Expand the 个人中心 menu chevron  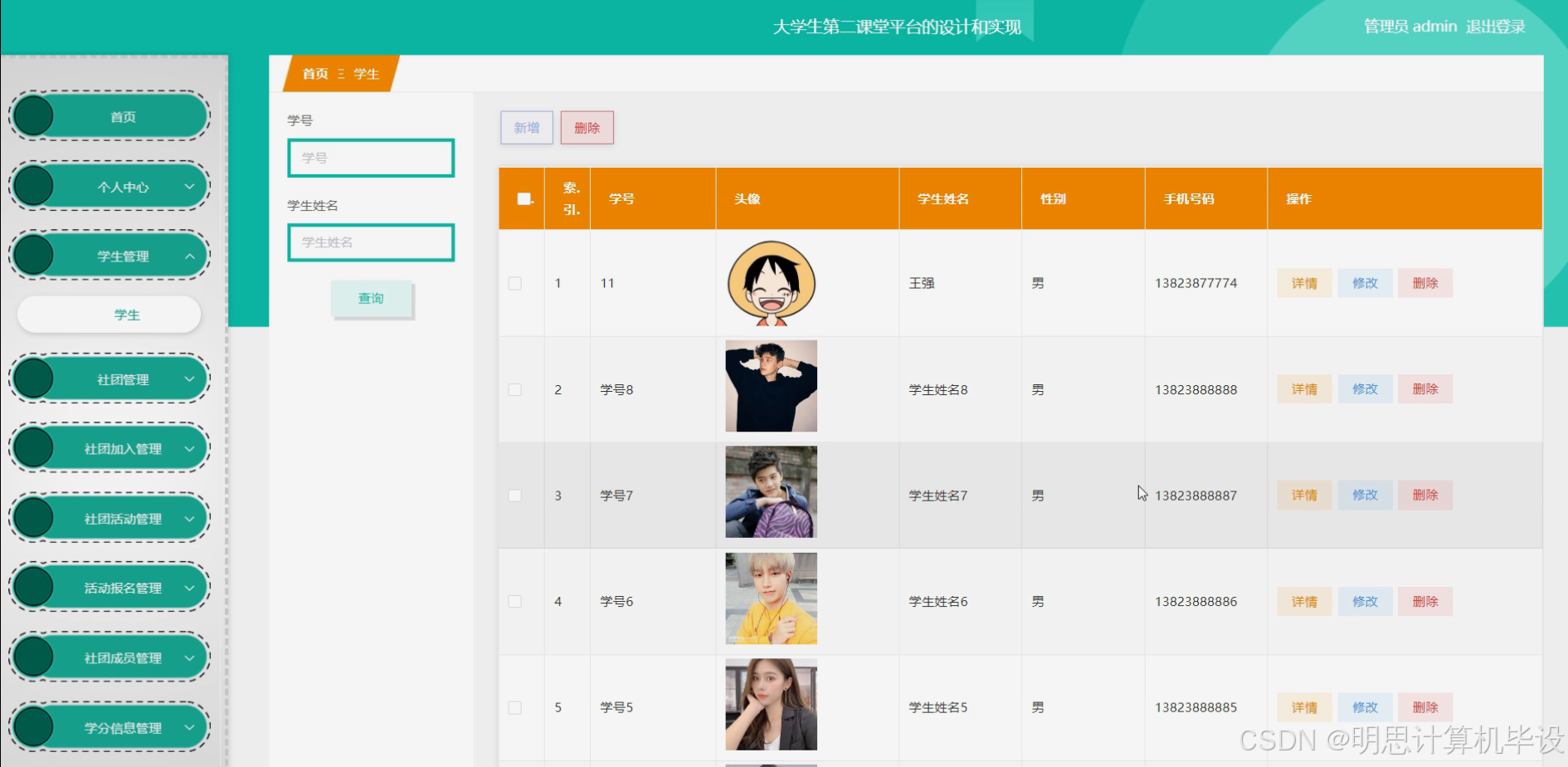(189, 187)
